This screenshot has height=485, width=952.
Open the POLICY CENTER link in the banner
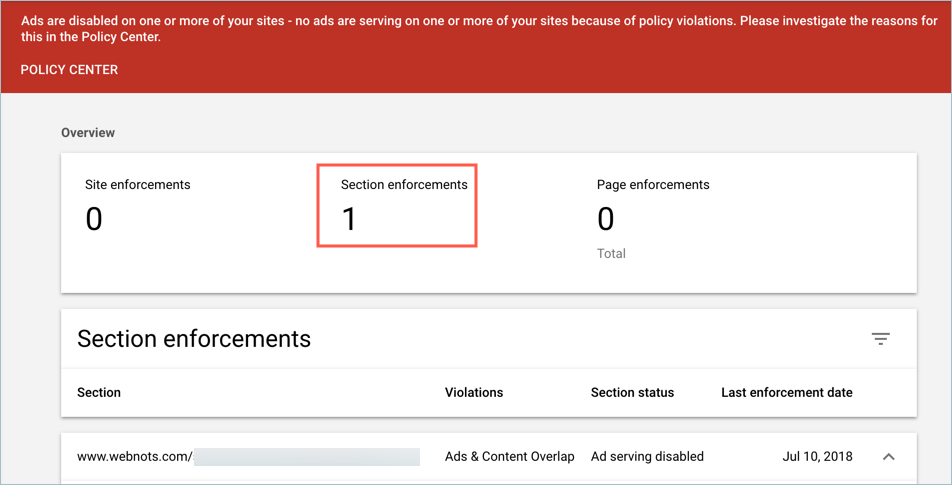tap(69, 70)
